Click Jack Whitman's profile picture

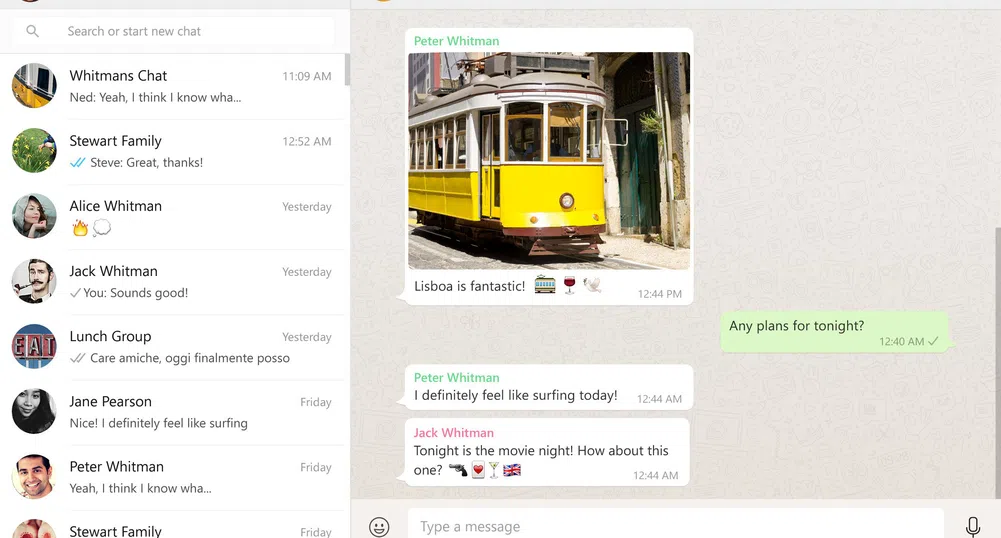click(34, 281)
